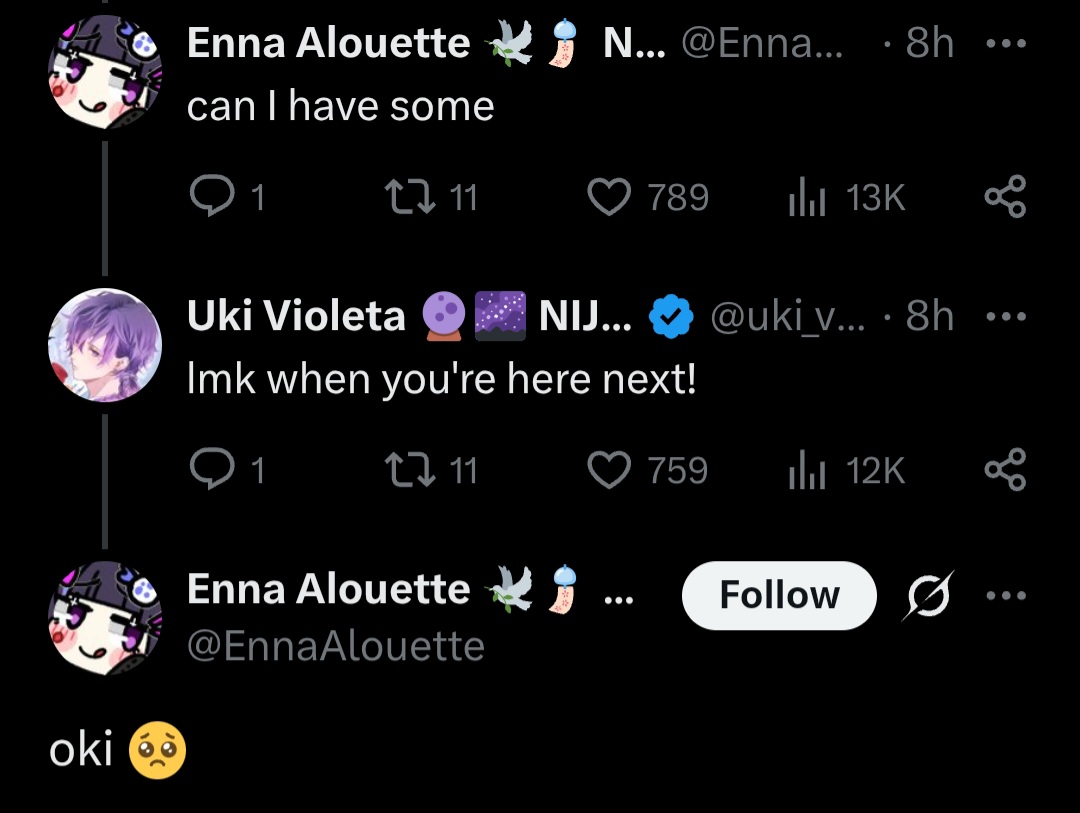This screenshot has width=1080, height=813.
Task: Open more options on Uki Violeta's tweet
Action: [1005, 317]
